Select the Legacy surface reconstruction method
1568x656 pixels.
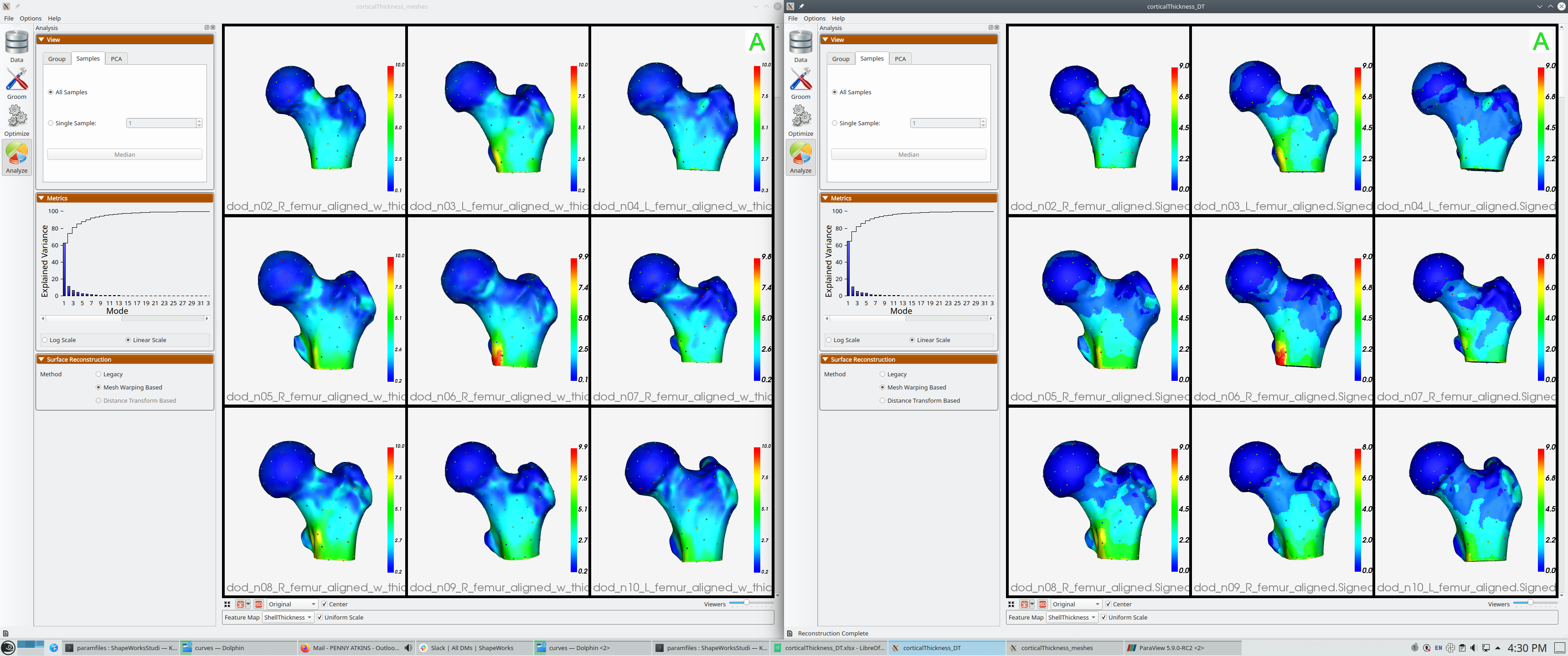pos(98,374)
